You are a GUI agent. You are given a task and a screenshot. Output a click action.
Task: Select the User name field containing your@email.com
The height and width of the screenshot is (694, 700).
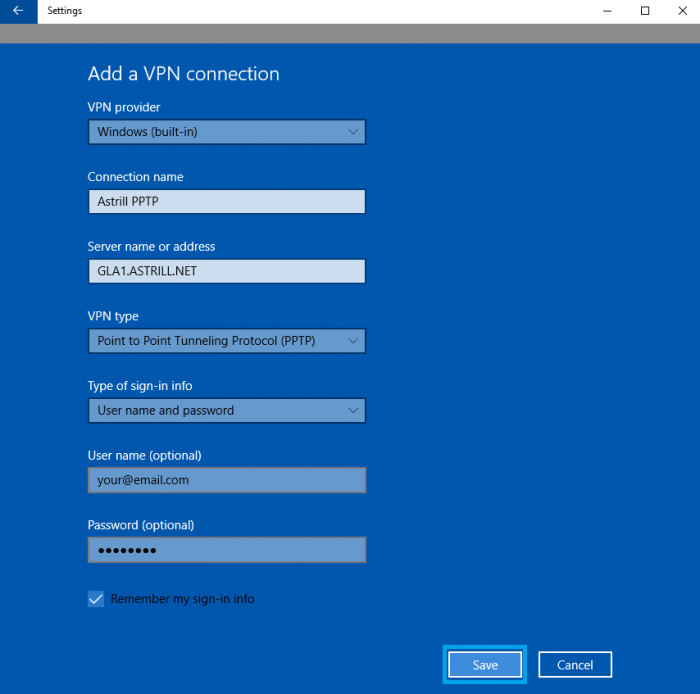226,480
